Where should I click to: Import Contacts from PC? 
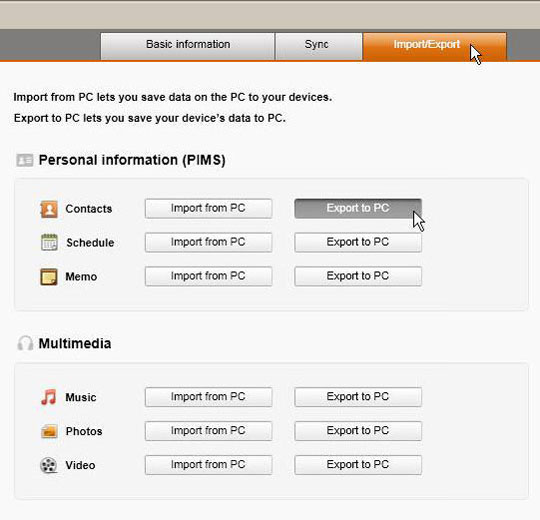pyautogui.click(x=208, y=208)
